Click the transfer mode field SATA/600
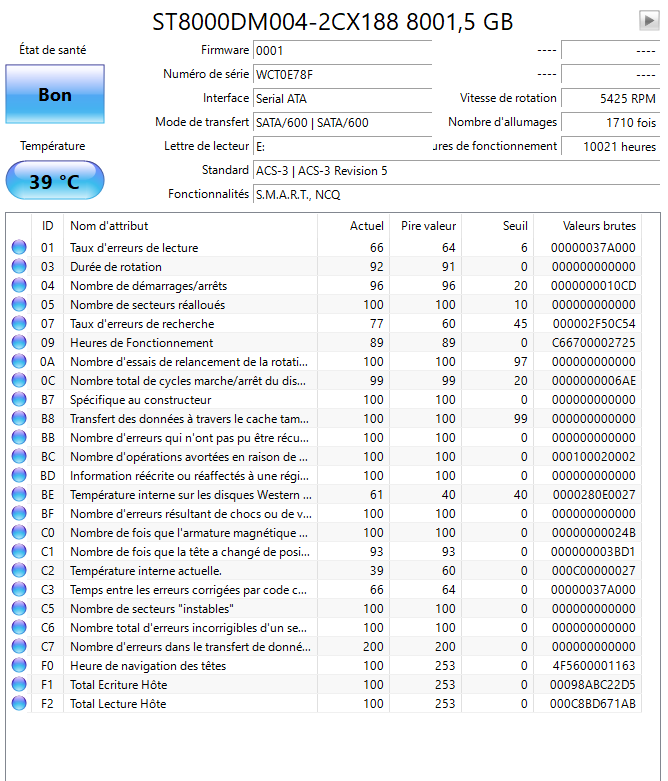 [342, 123]
